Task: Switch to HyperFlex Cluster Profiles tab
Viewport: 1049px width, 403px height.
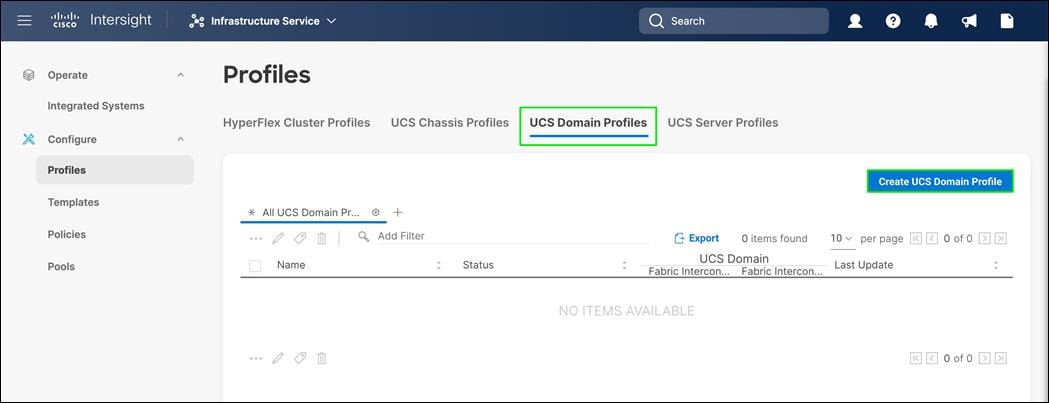Action: [x=296, y=123]
